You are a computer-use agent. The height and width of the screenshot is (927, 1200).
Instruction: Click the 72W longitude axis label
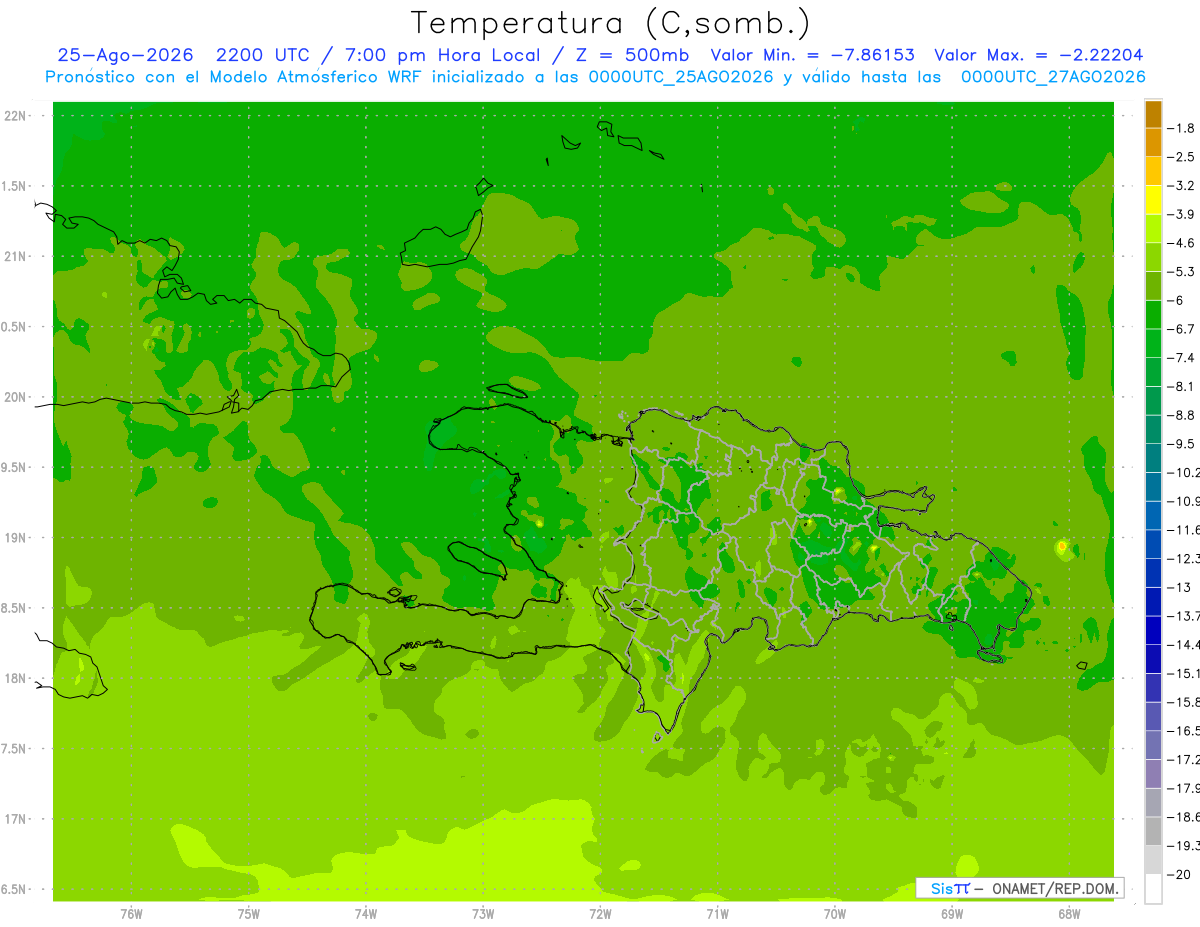600,913
